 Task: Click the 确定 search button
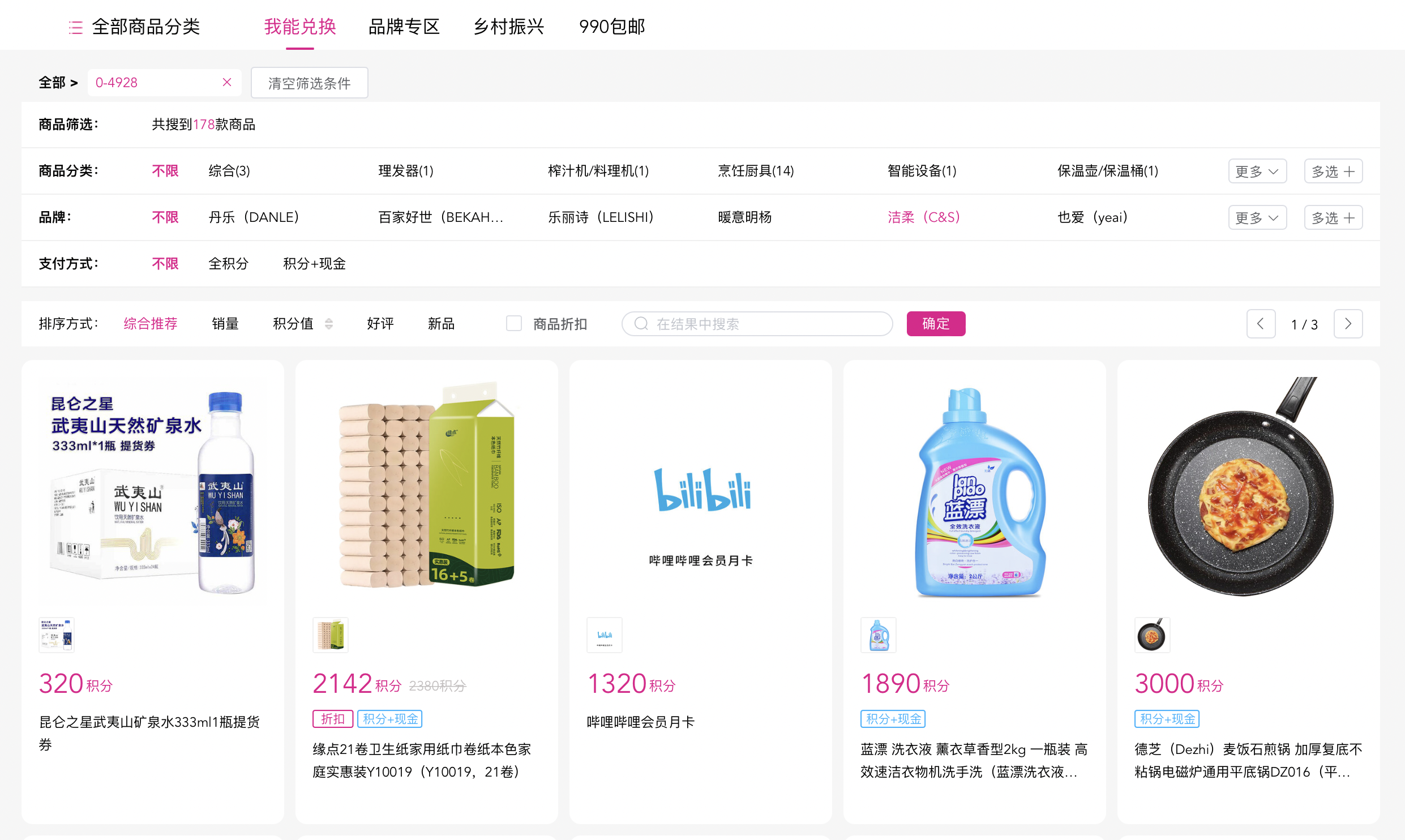(x=936, y=324)
